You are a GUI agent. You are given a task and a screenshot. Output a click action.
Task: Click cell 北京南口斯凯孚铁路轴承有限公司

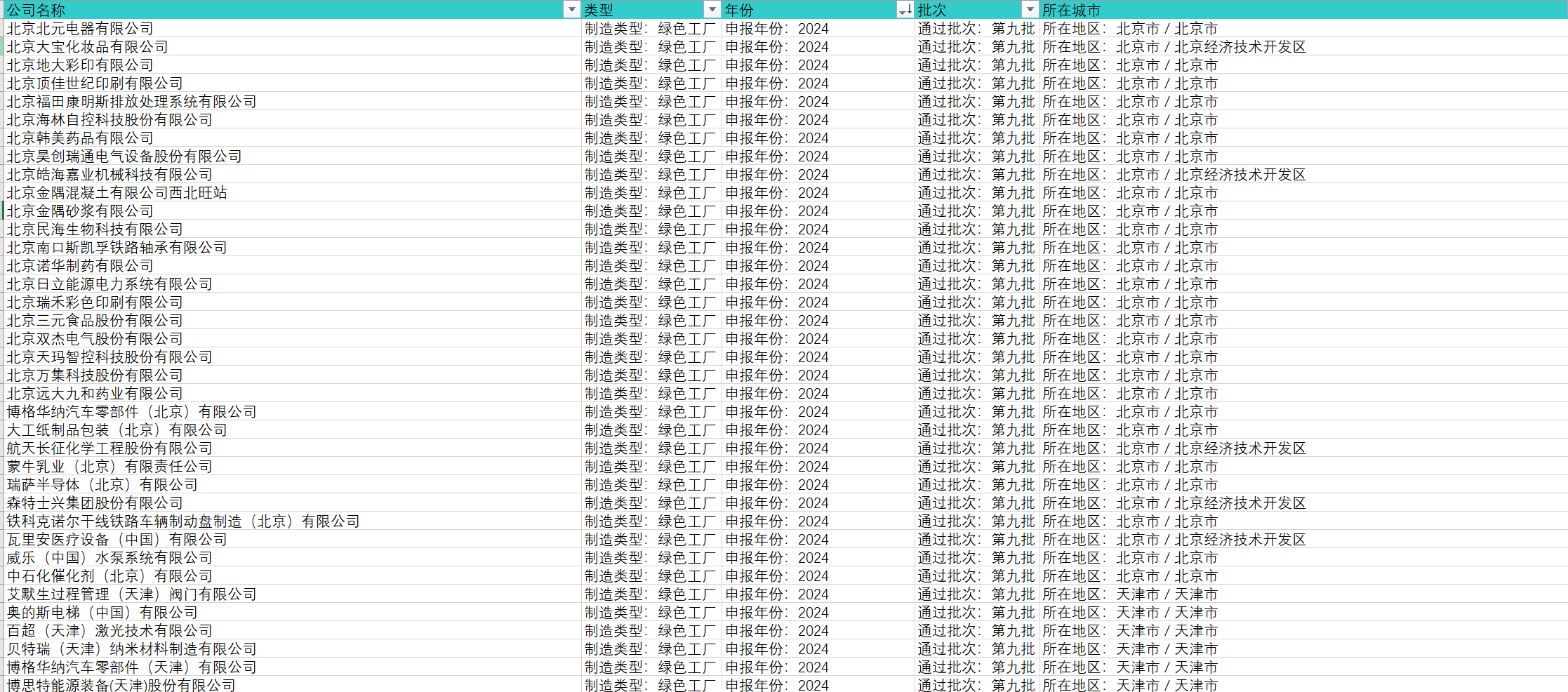[x=293, y=248]
